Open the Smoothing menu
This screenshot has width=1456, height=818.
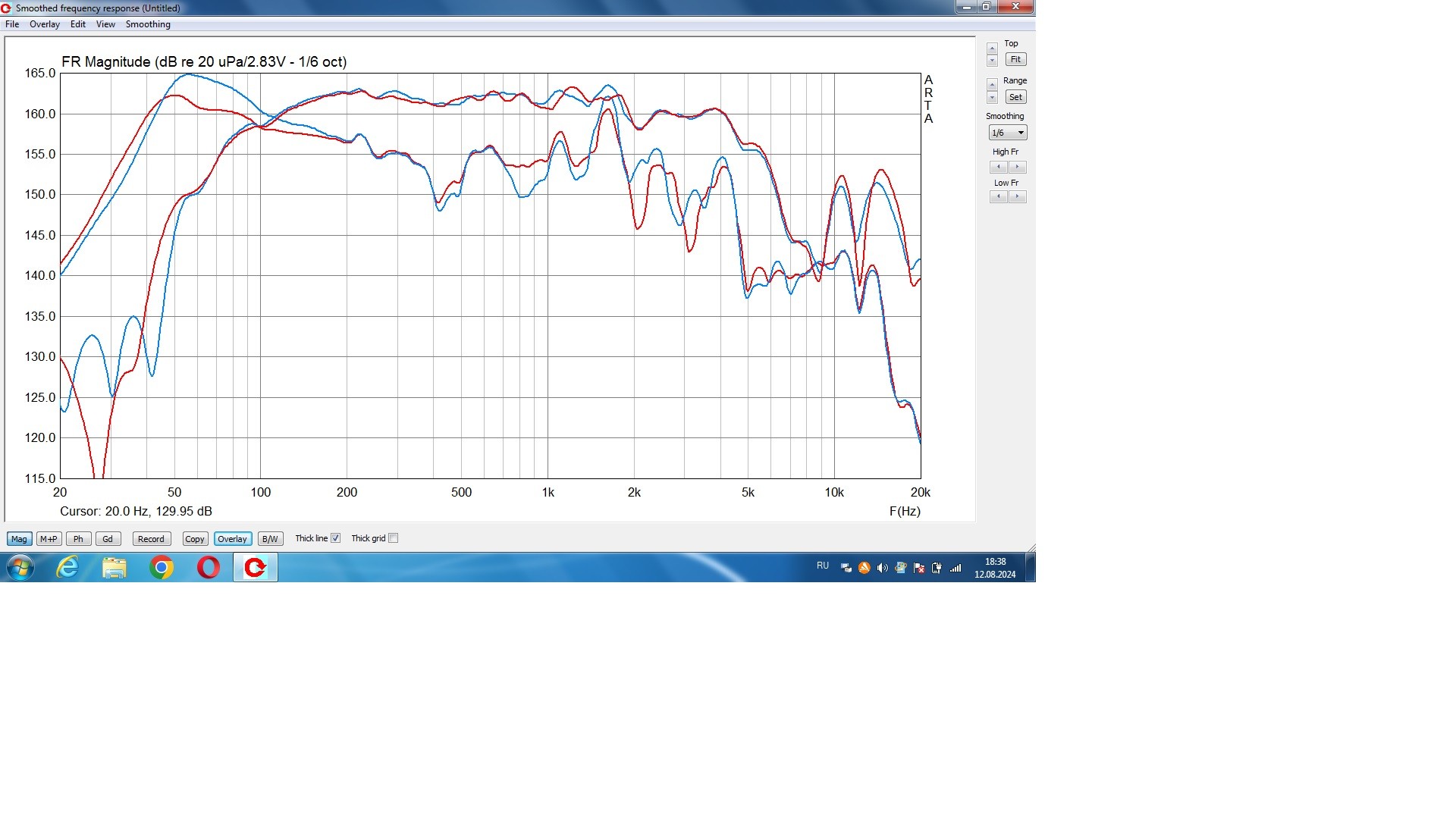148,24
